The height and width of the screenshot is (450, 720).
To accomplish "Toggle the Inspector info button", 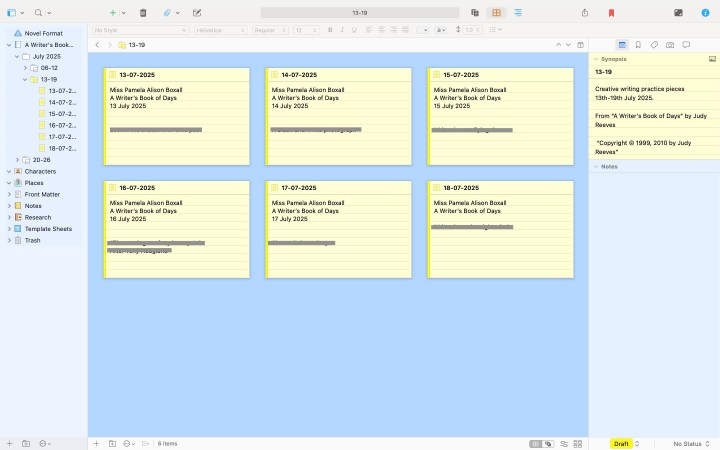I will [x=705, y=13].
